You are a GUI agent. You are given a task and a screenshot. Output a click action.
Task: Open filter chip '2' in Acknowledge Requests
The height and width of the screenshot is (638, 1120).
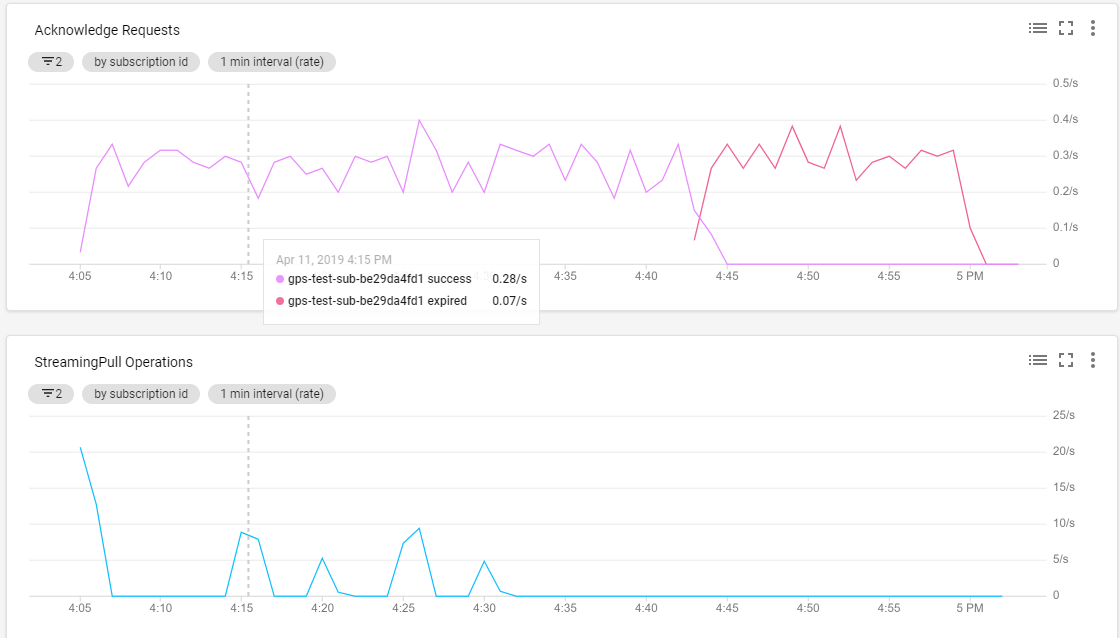click(x=51, y=62)
